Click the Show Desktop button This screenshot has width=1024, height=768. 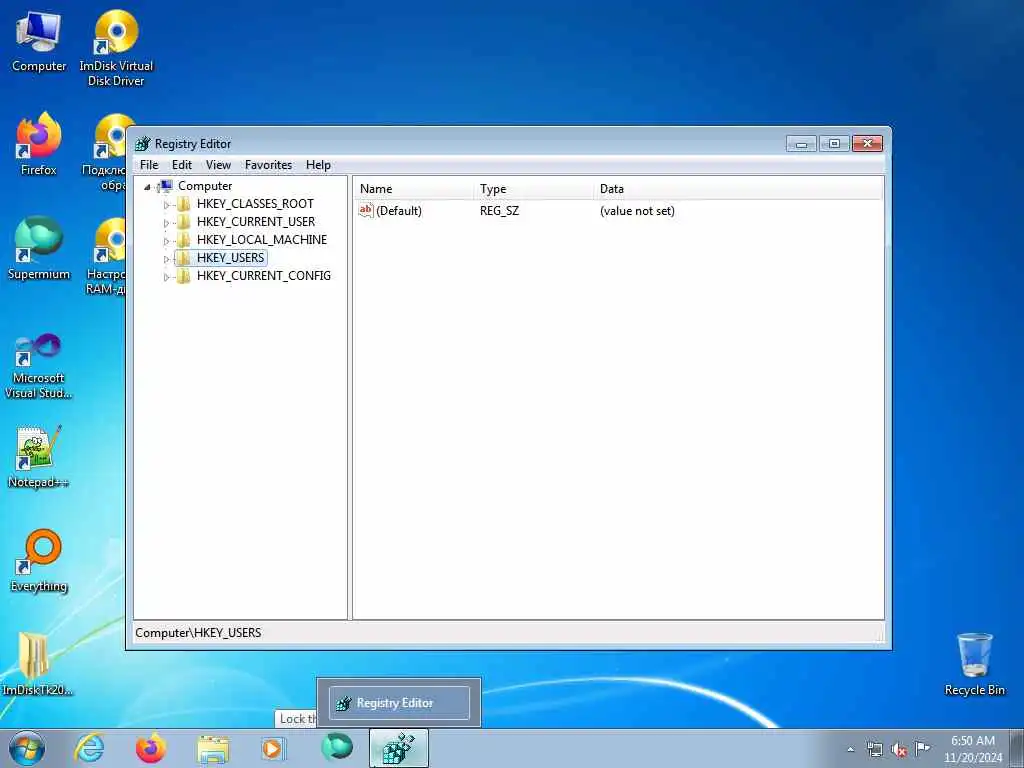[x=1017, y=749]
